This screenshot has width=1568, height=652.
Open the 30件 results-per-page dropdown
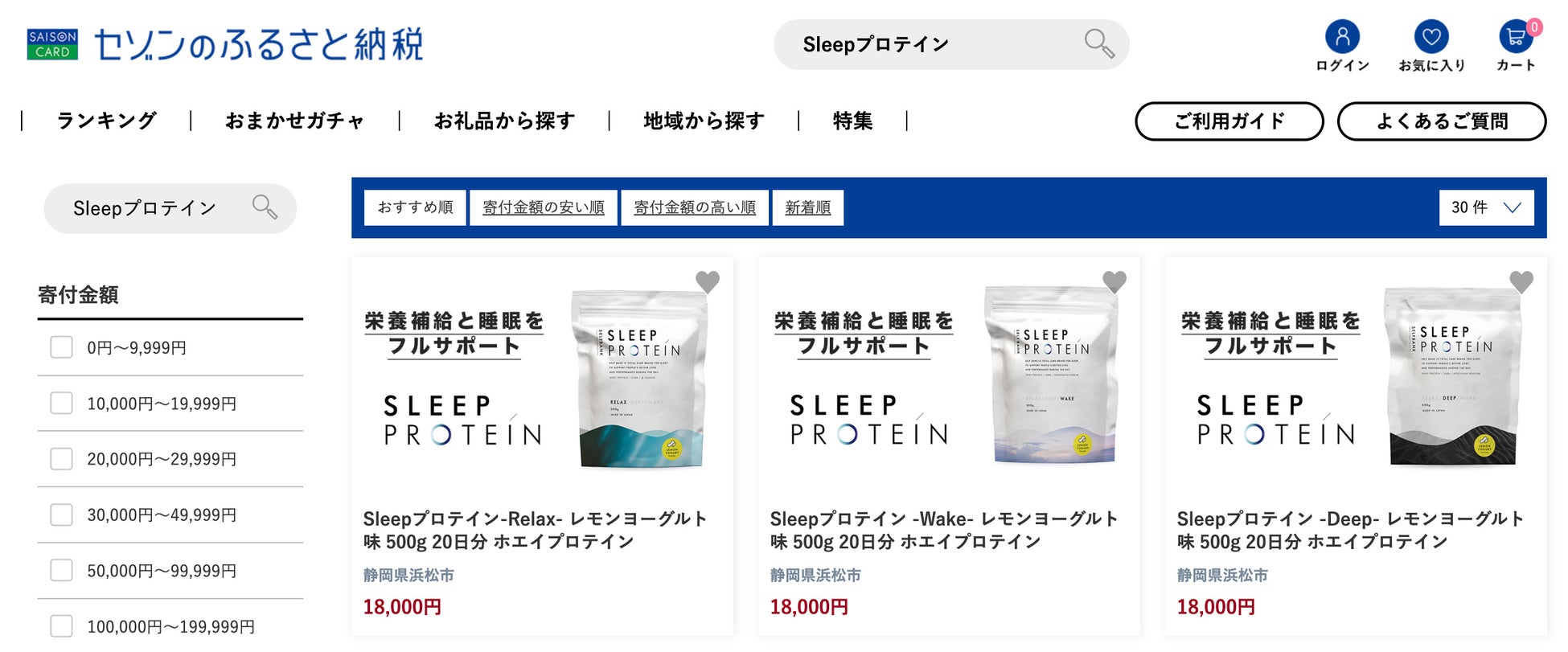pyautogui.click(x=1486, y=207)
